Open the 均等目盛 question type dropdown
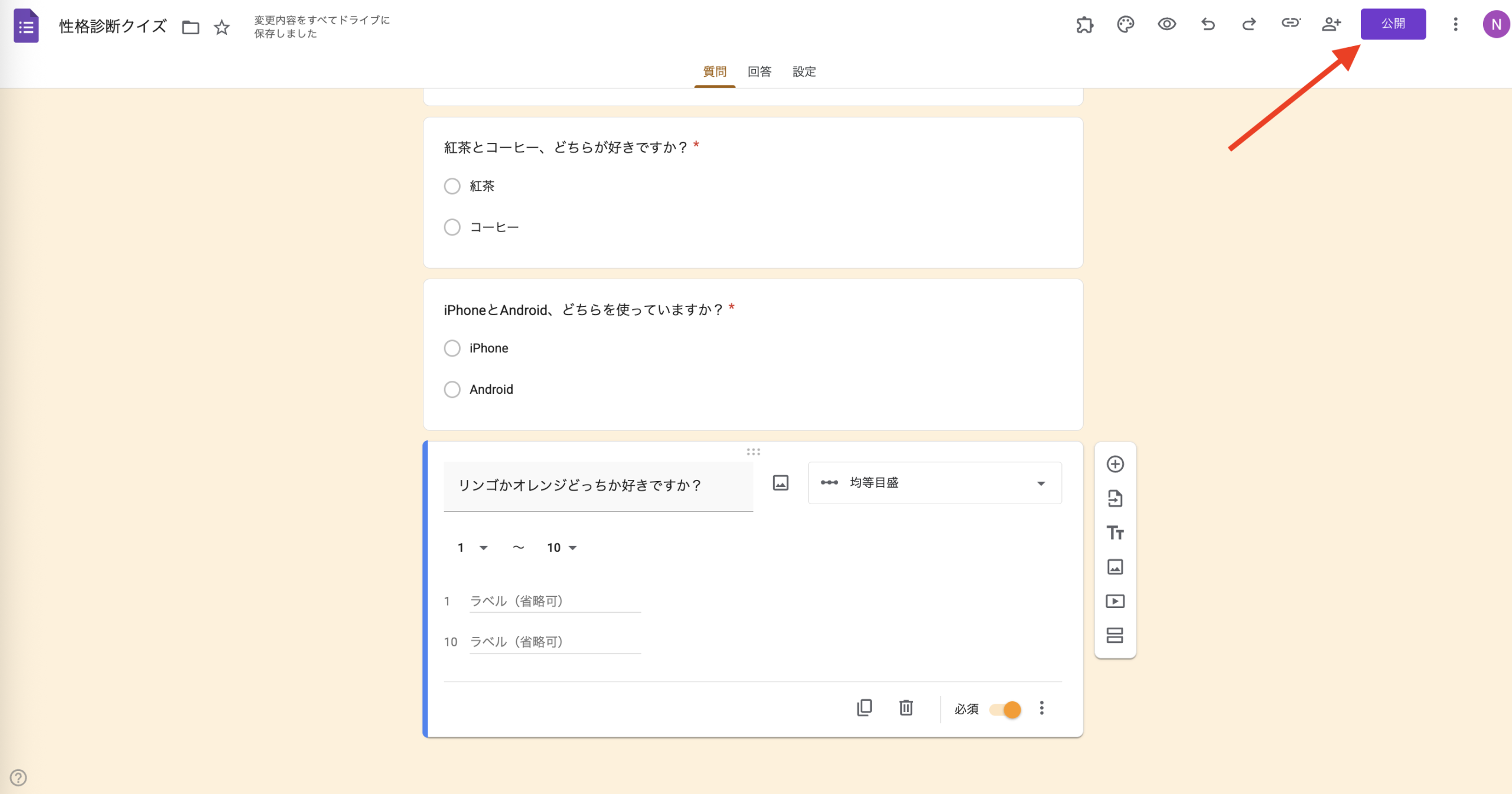Viewport: 1512px width, 794px height. coord(933,482)
